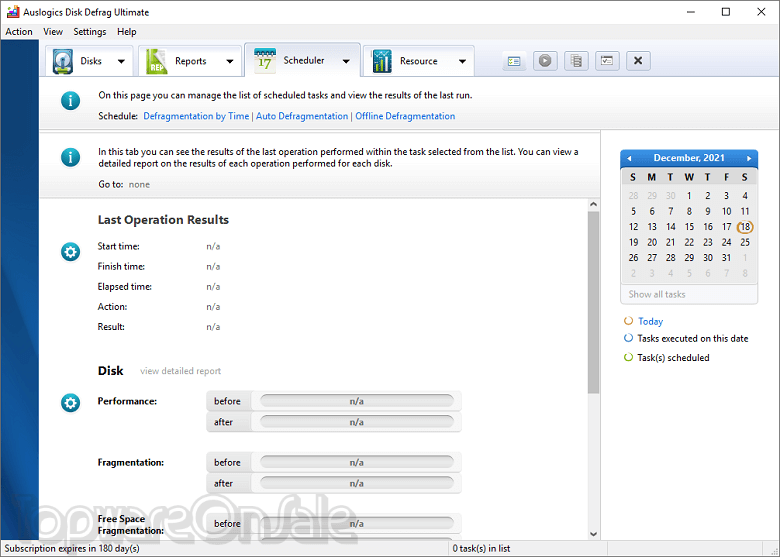The image size is (780, 557).
Task: Click the Performance after progress bar
Action: tap(357, 422)
